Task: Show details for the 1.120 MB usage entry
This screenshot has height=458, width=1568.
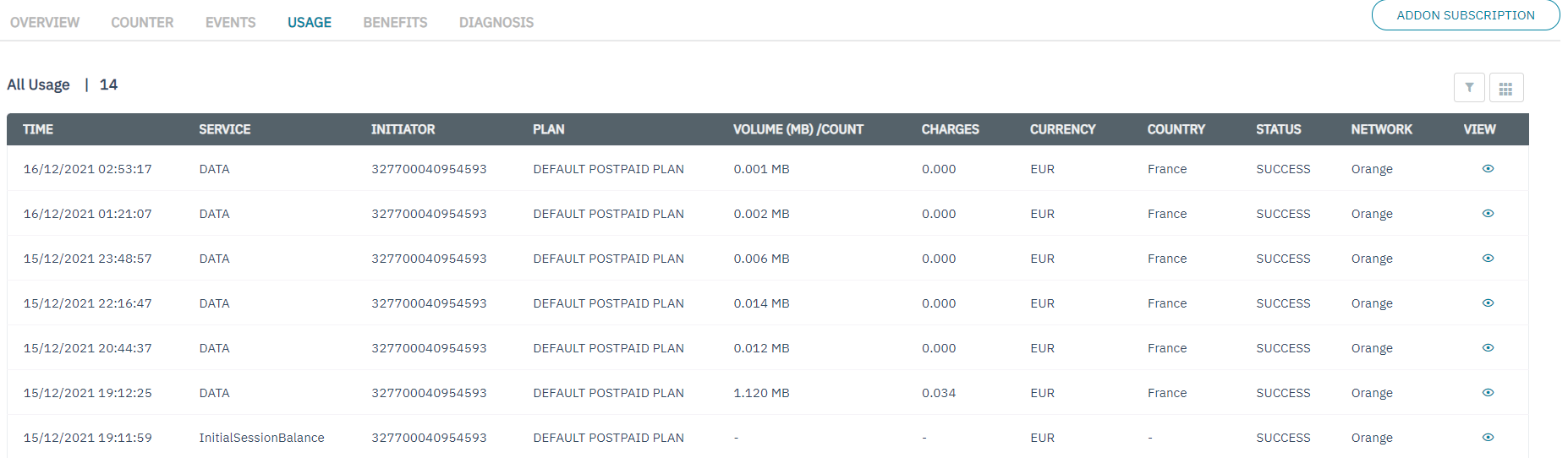Action: tap(1488, 393)
